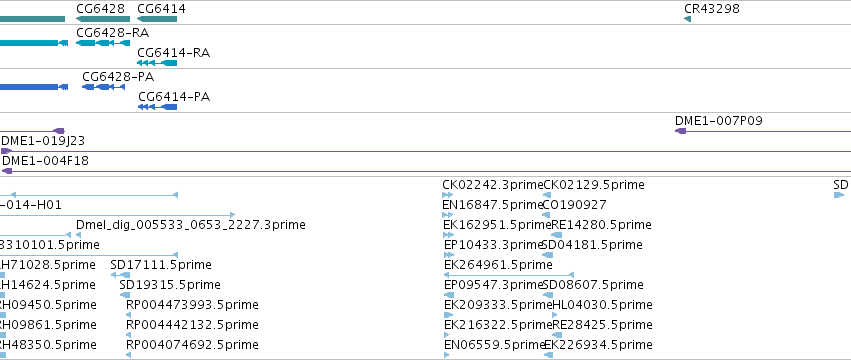Click the CK02129.5prime EST marker

547,195
